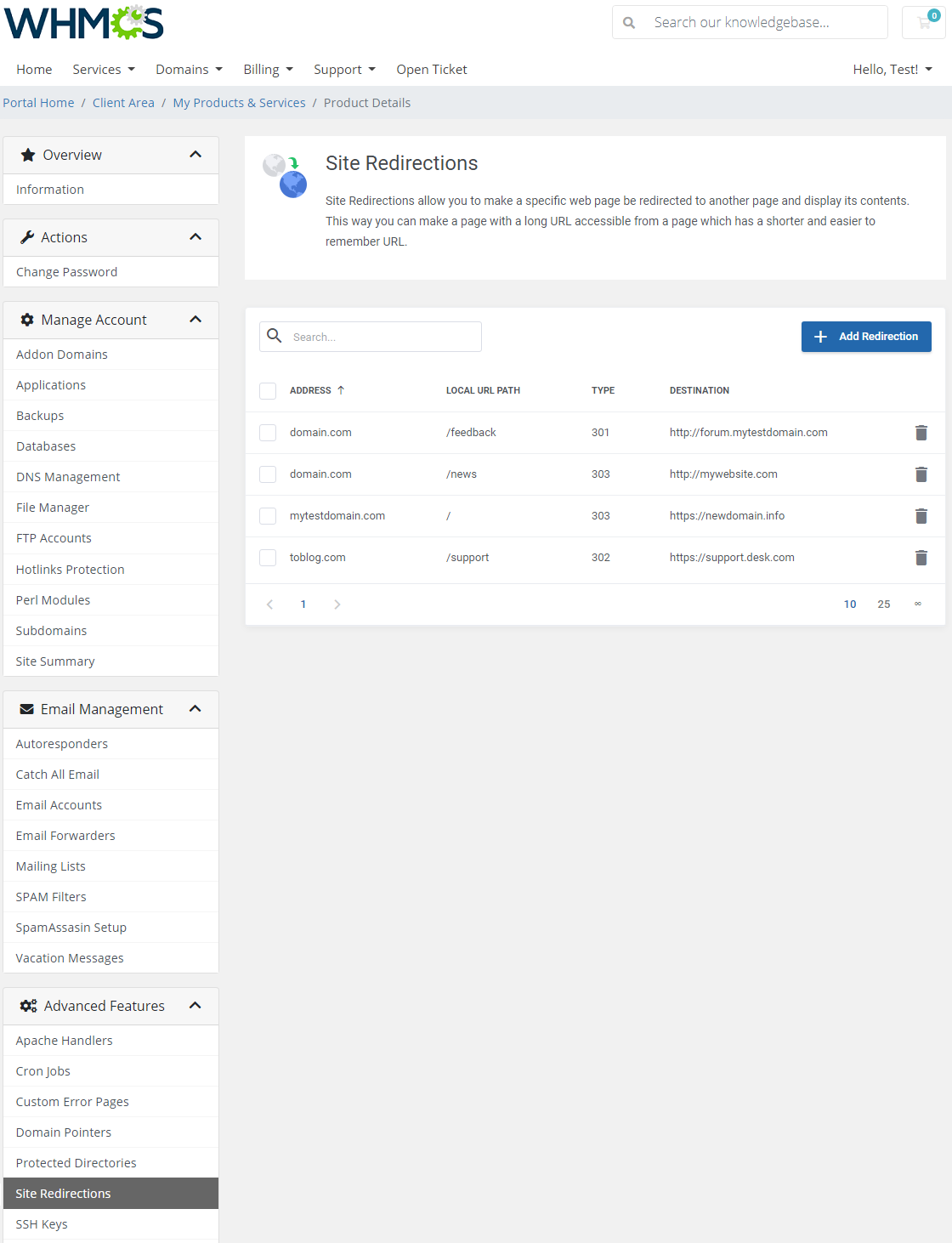Select page number 1
The width and height of the screenshot is (952, 1243).
[303, 604]
